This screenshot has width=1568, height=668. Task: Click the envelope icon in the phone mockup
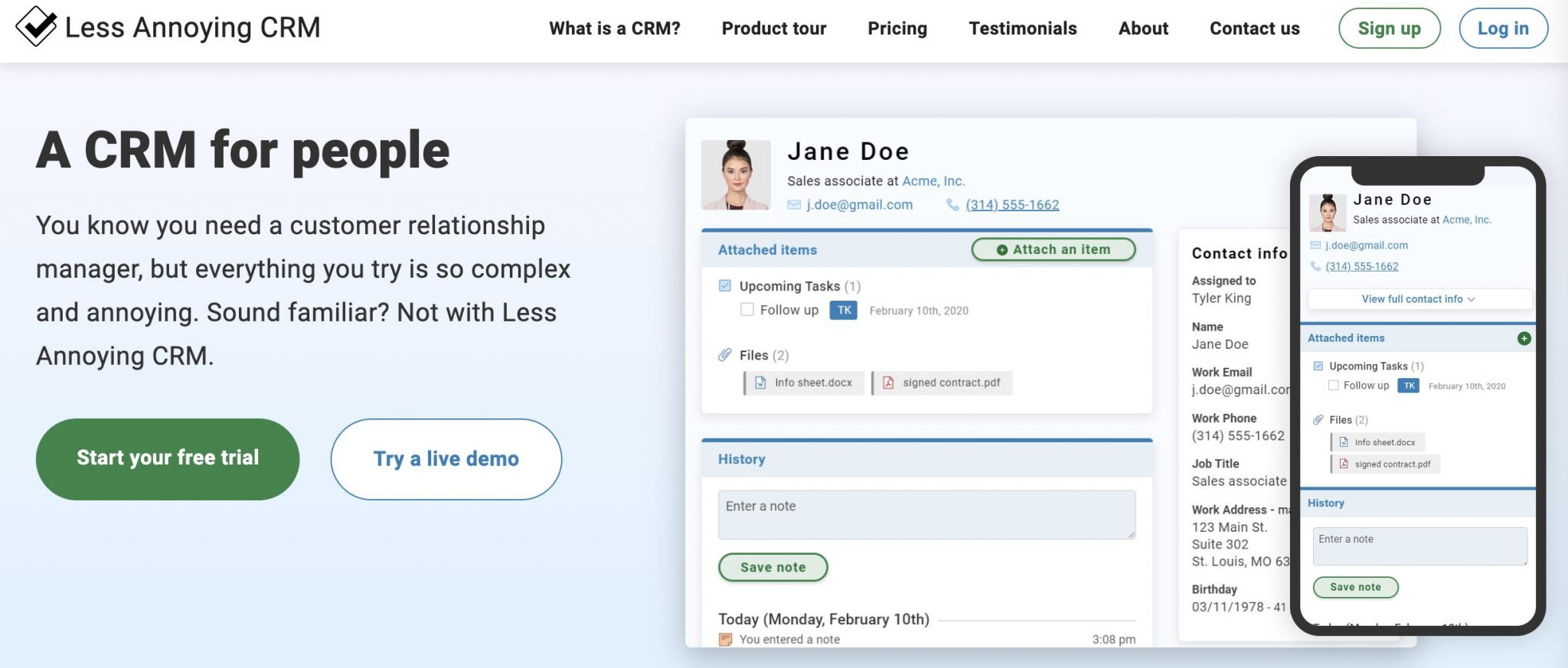click(1315, 246)
